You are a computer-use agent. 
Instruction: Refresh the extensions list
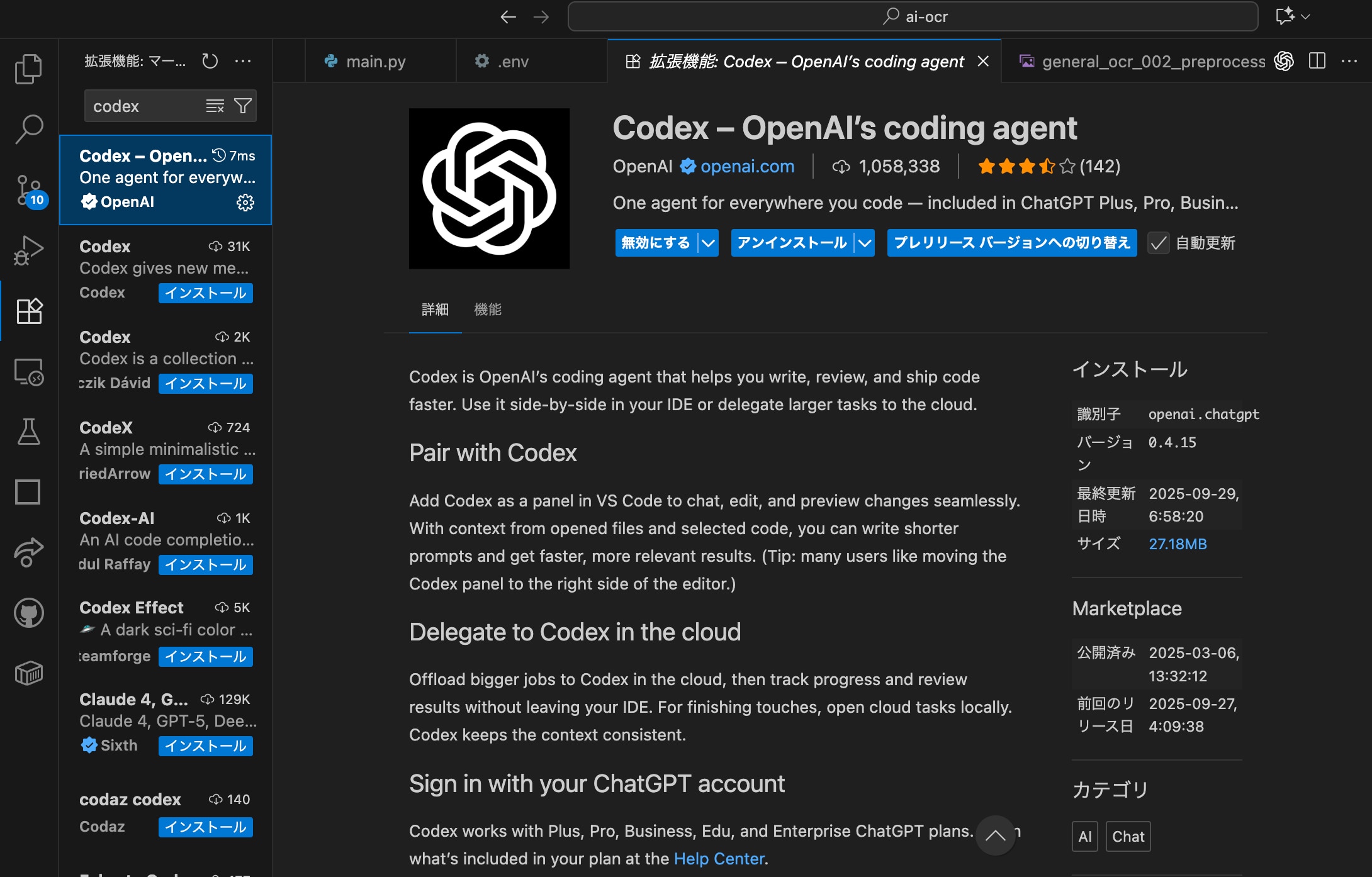click(210, 61)
